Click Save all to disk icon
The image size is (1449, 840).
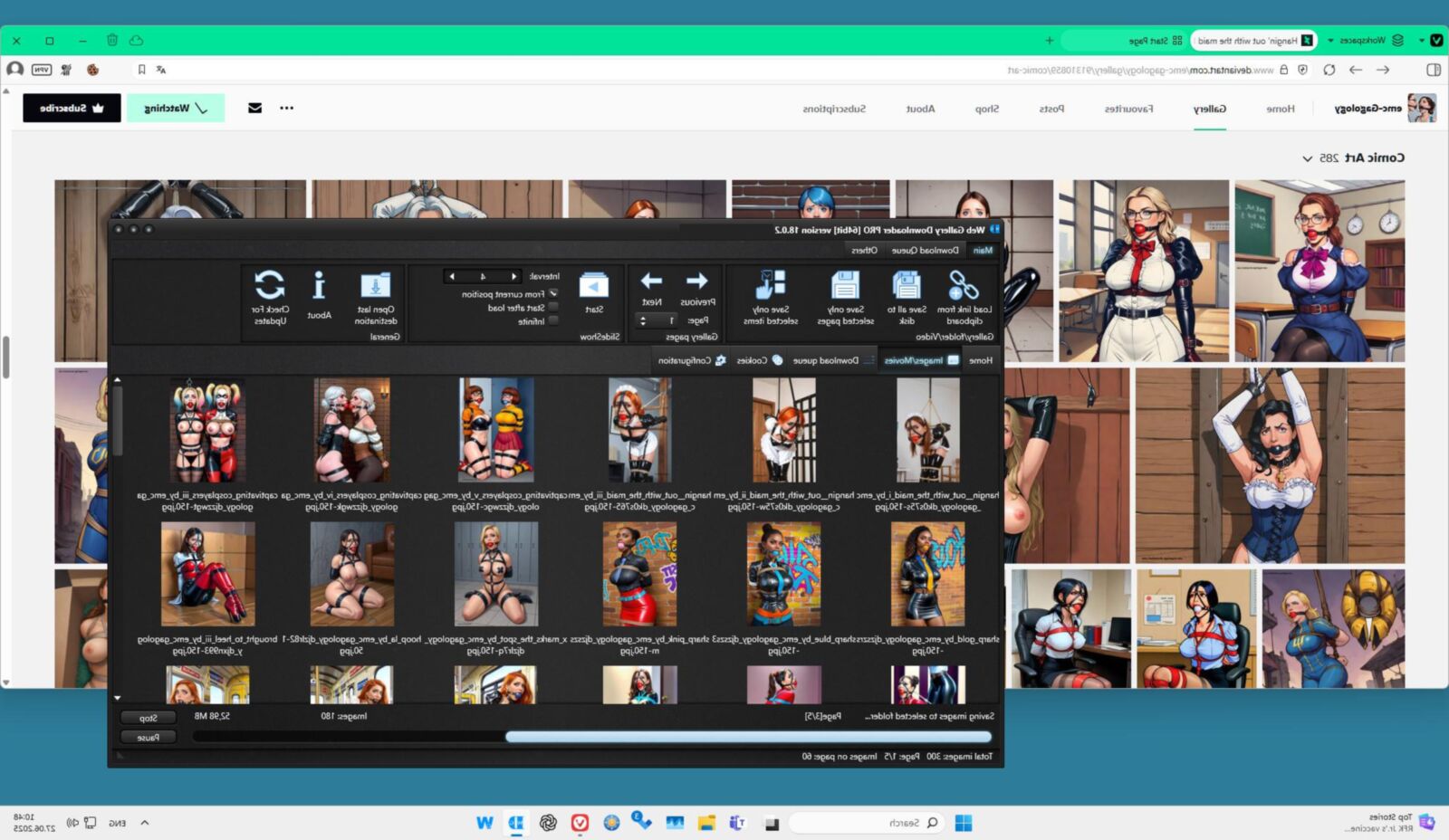[907, 285]
